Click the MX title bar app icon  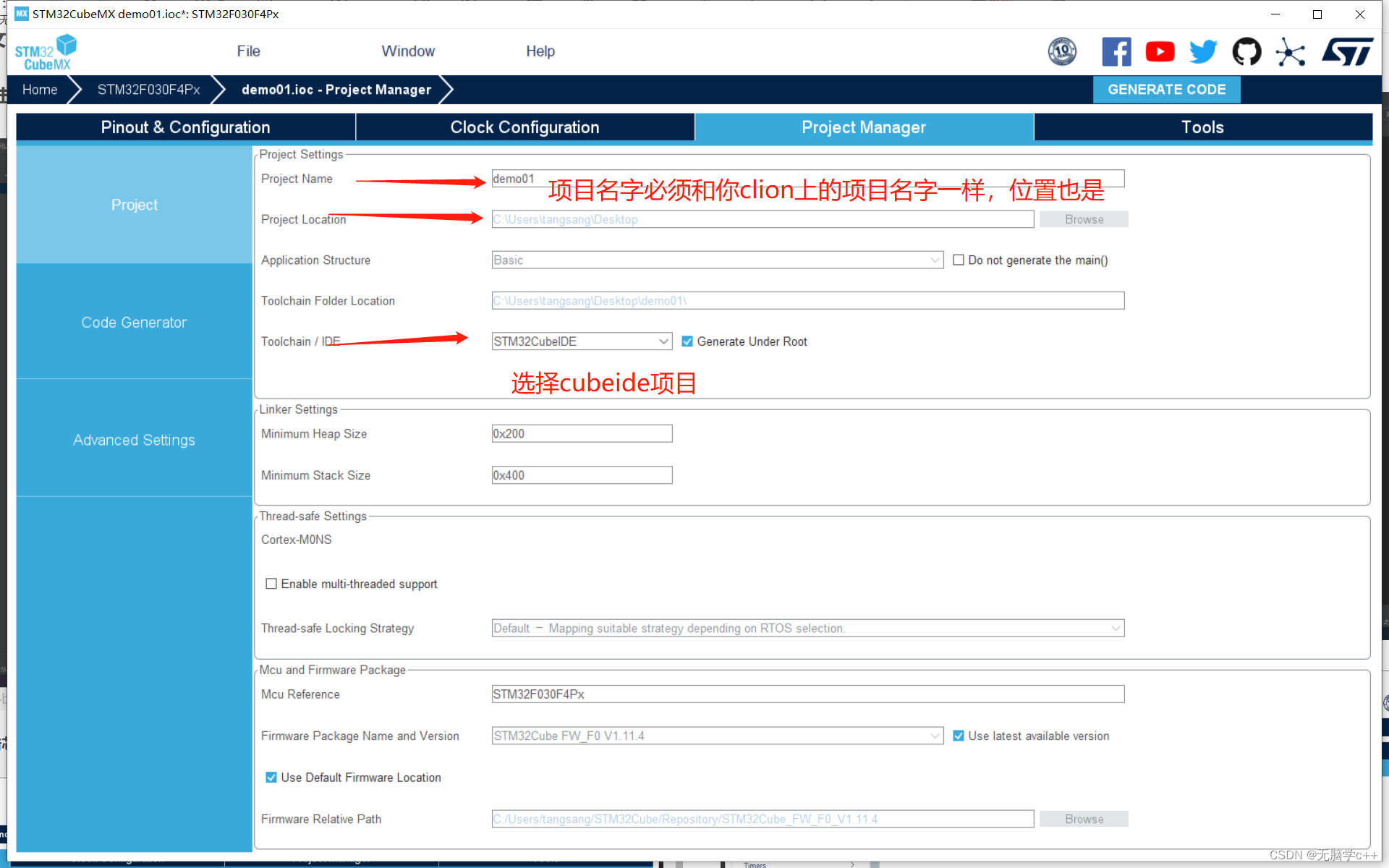pyautogui.click(x=22, y=14)
